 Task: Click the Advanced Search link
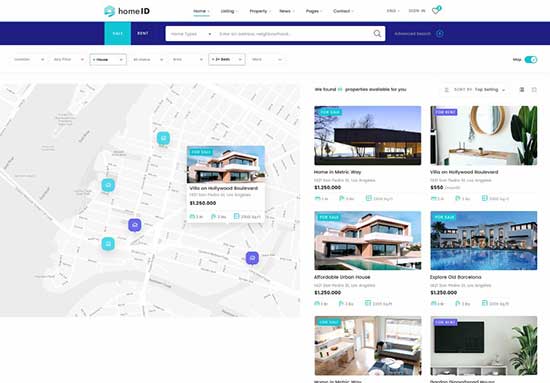[412, 34]
